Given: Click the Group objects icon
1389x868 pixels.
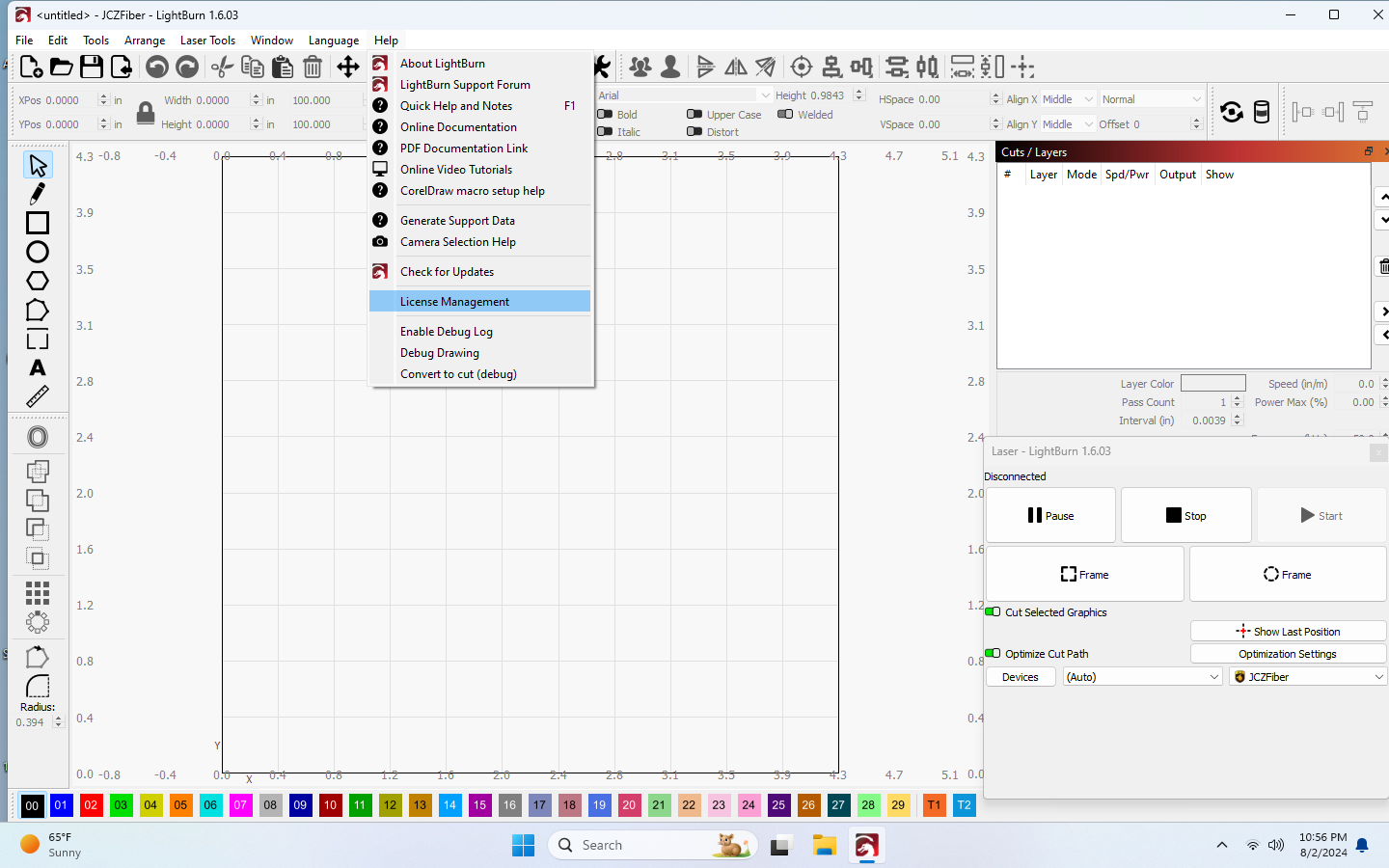Looking at the screenshot, I should [640, 67].
